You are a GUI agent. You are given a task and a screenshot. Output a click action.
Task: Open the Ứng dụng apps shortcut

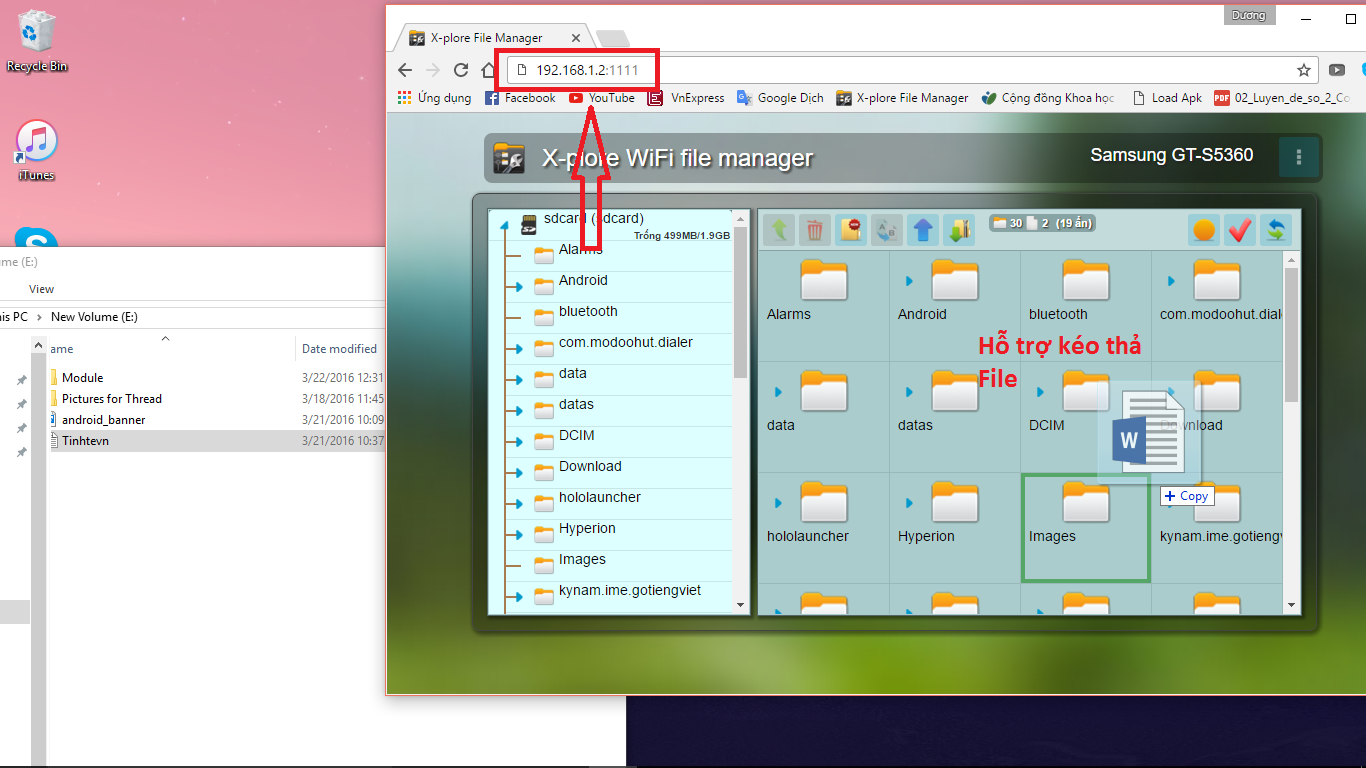coord(434,98)
